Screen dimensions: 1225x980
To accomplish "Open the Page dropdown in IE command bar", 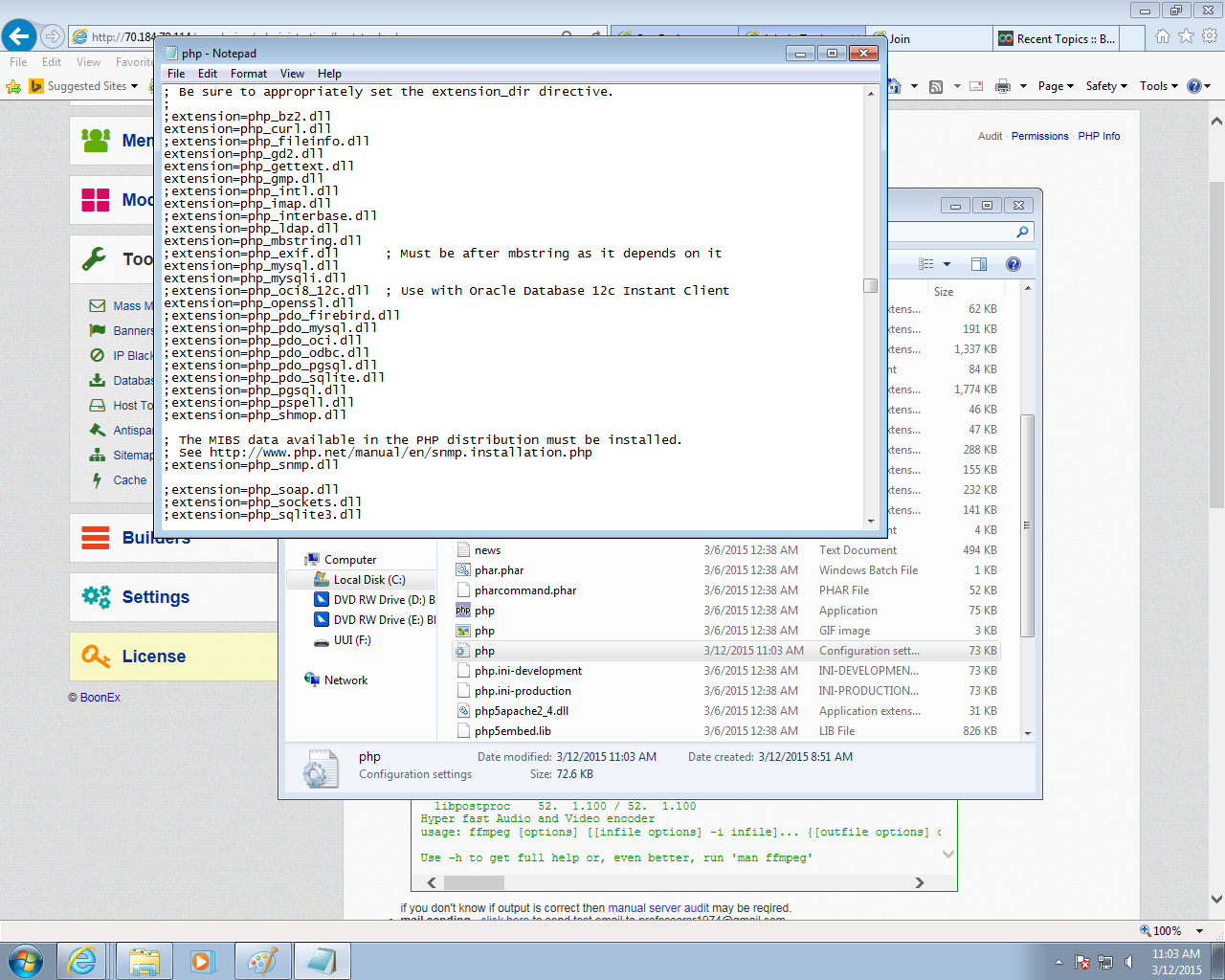I will click(1056, 86).
